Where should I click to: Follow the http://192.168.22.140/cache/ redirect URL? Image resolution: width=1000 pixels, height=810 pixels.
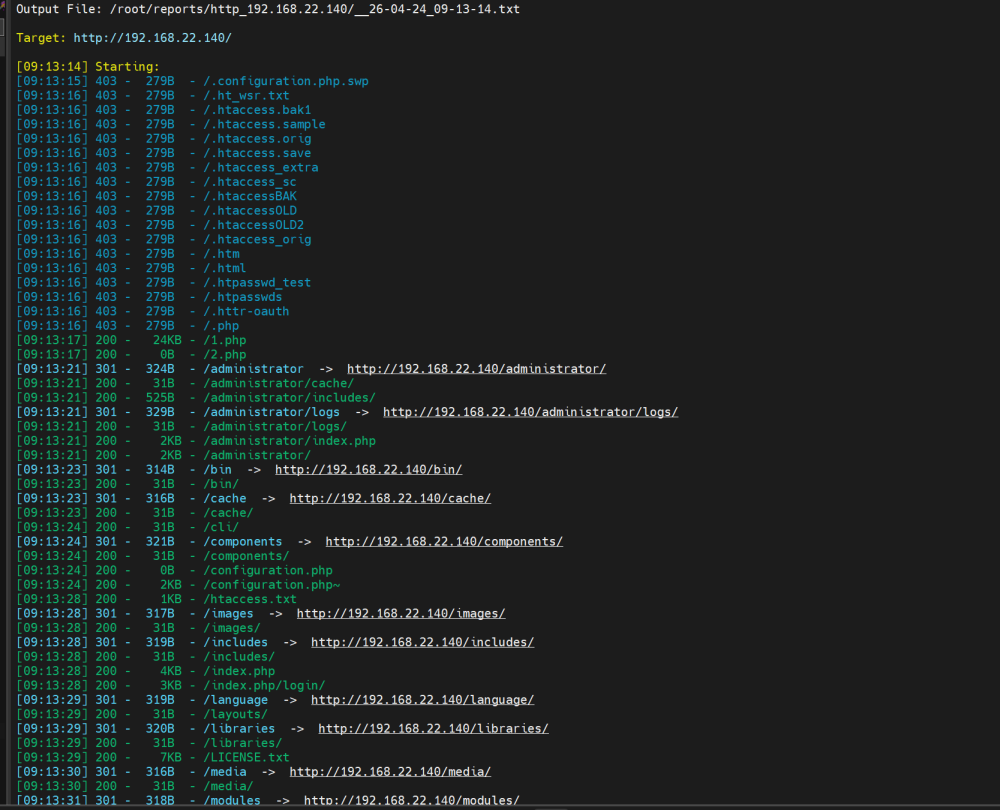click(390, 498)
